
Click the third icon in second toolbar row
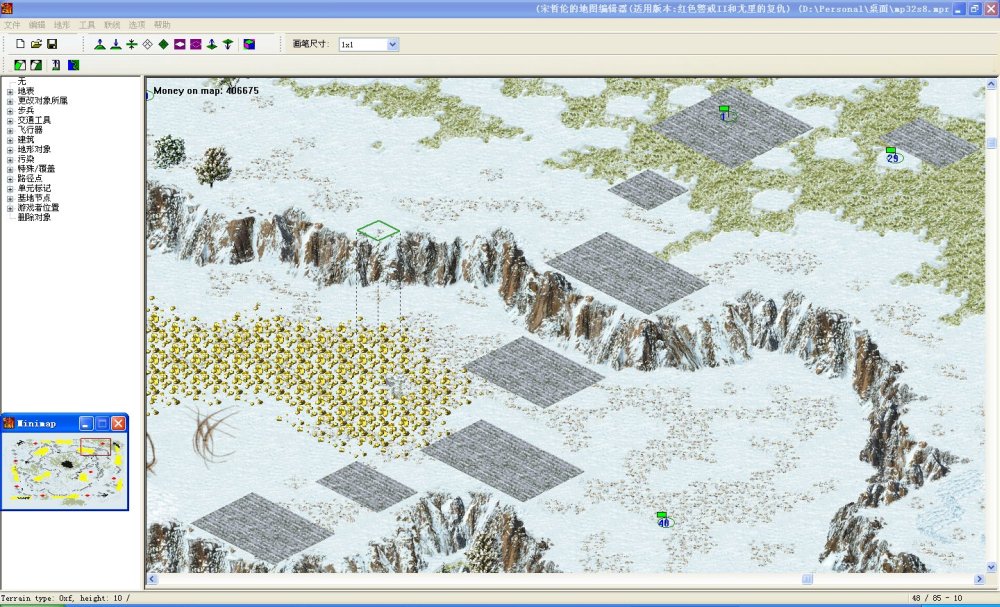pos(56,65)
